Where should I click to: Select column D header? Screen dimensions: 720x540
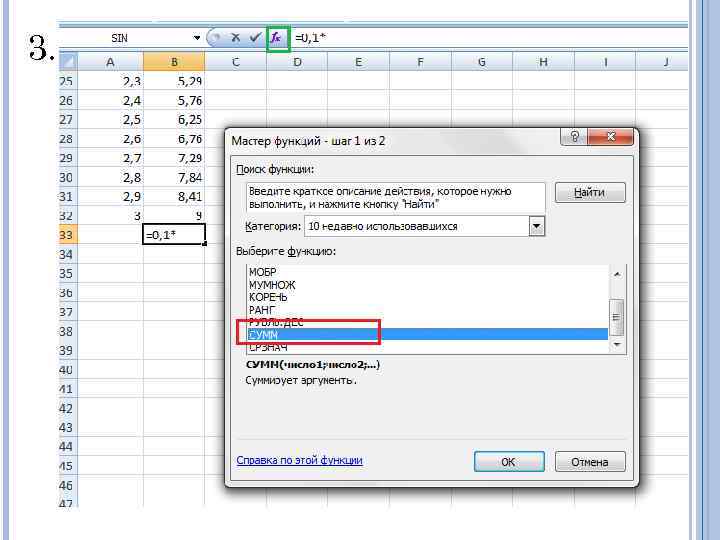[x=297, y=62]
